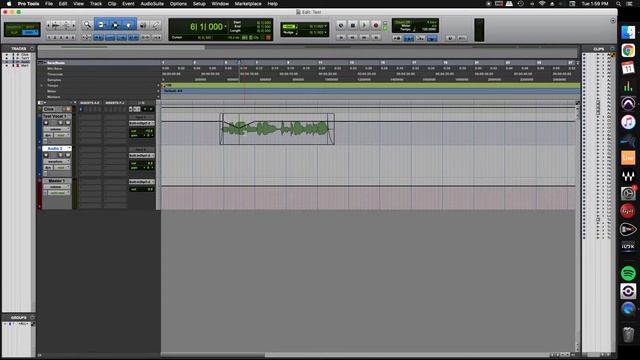Mute the Test Vocal 1 track
The height and width of the screenshot is (360, 640).
point(67,123)
